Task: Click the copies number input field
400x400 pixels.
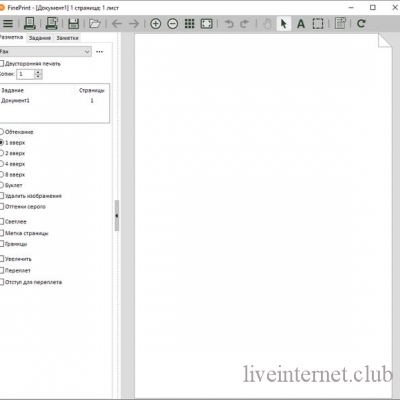Action: [26, 74]
